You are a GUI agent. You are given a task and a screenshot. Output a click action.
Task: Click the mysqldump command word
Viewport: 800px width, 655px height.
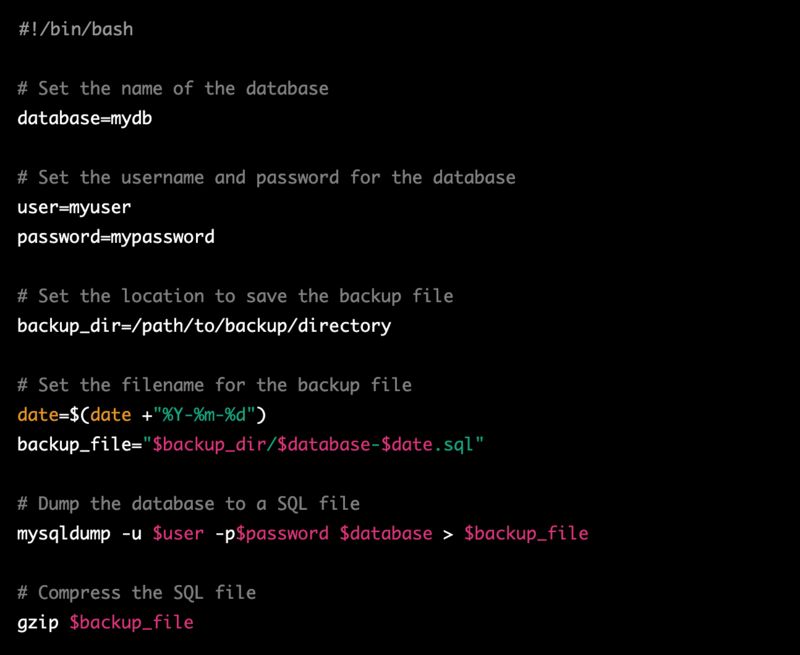[x=64, y=534]
